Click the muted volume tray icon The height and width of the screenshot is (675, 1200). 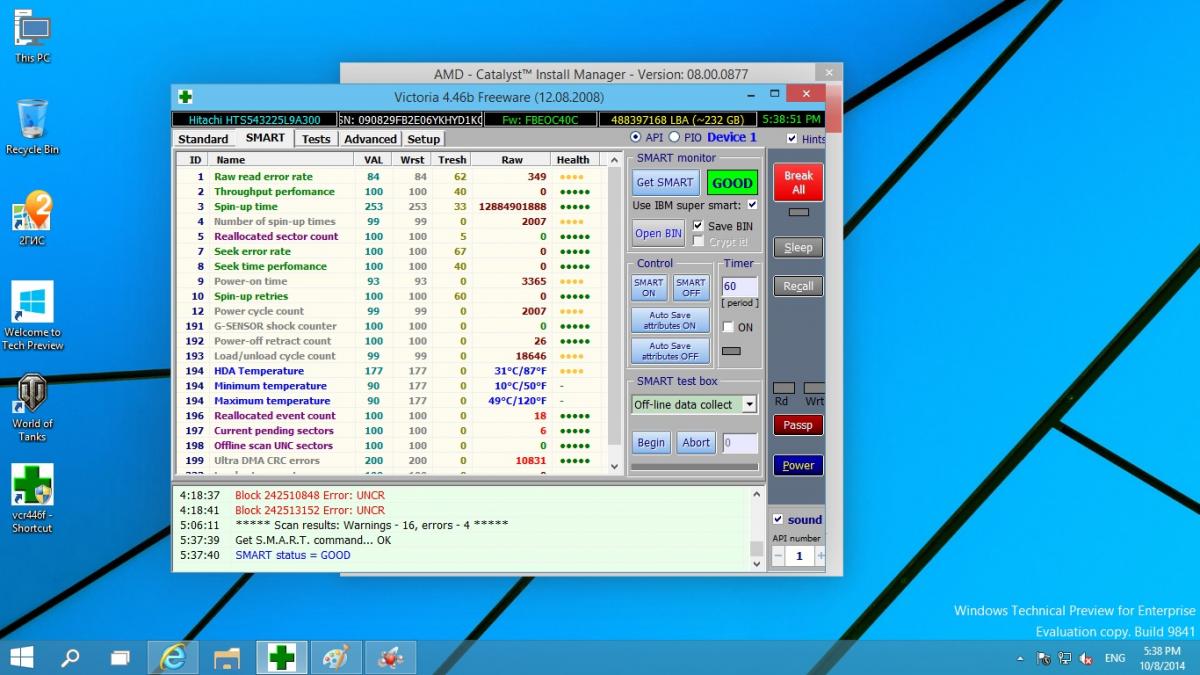pyautogui.click(x=1087, y=658)
